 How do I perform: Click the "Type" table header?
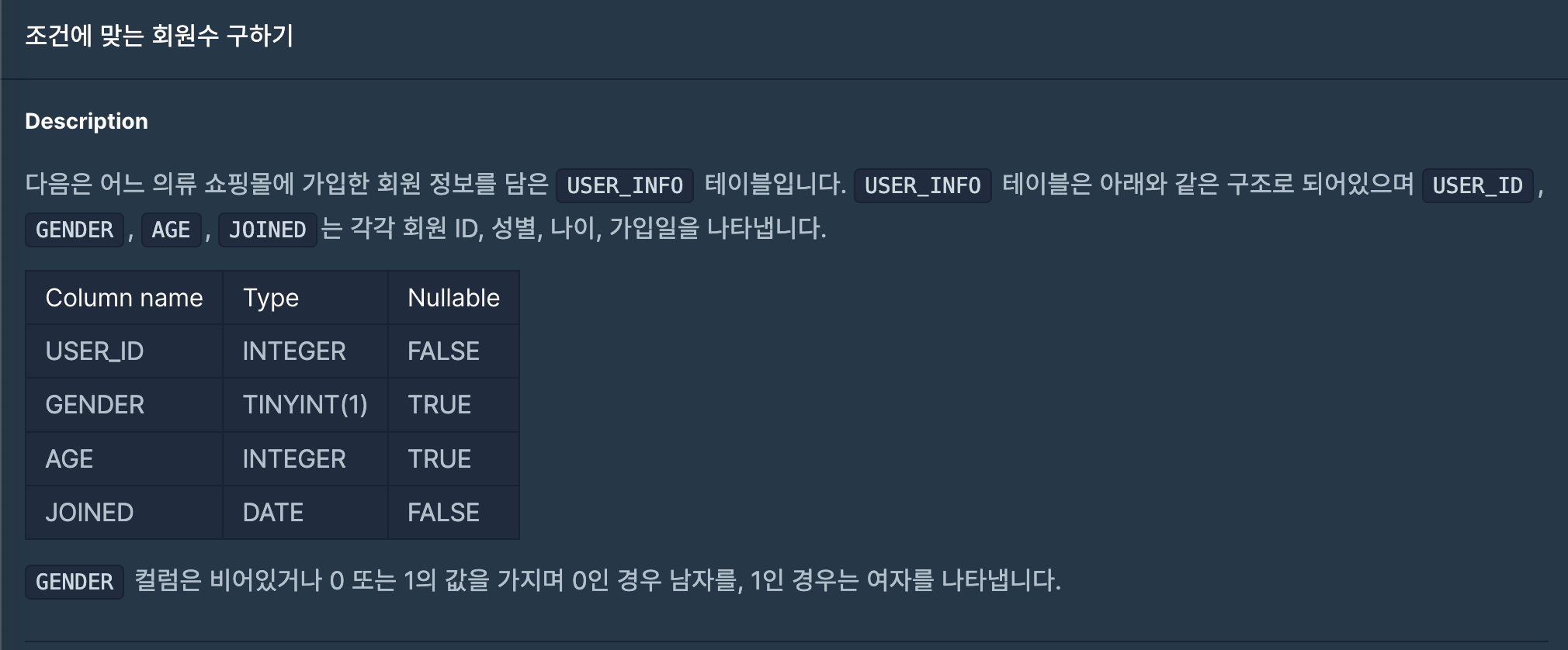tap(271, 298)
